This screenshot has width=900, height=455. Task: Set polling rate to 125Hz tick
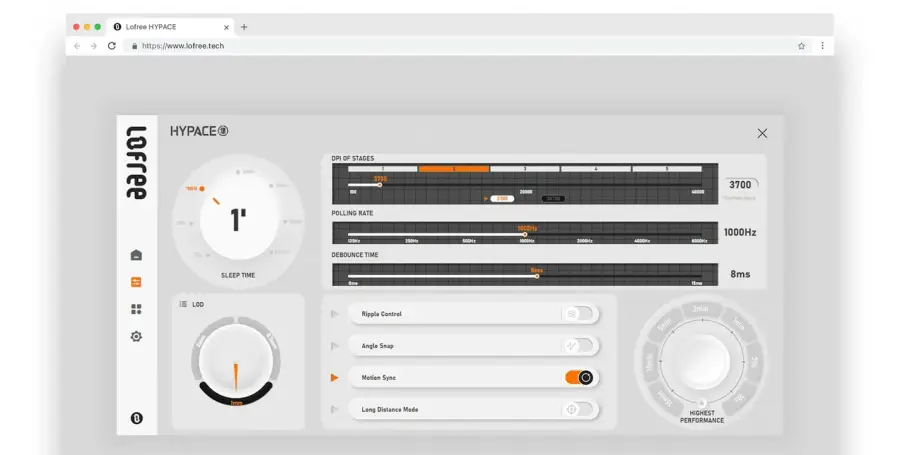pyautogui.click(x=354, y=241)
